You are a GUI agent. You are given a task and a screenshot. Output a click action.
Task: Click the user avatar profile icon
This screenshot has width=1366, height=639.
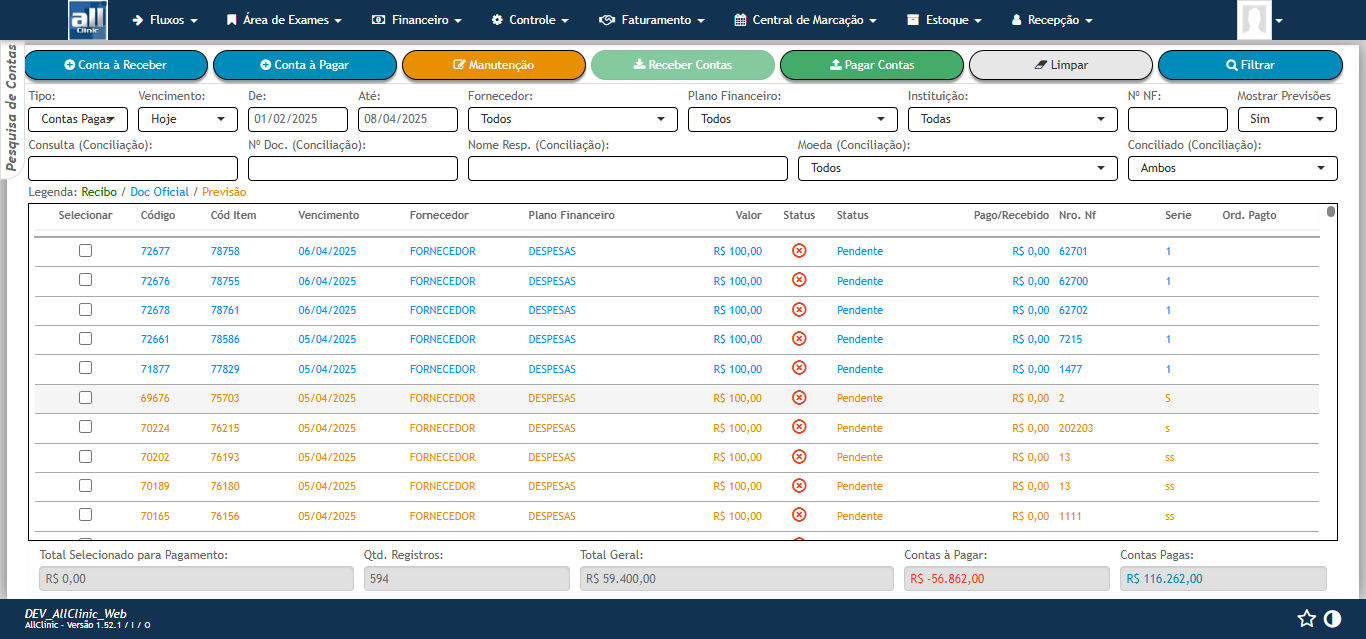click(x=1252, y=20)
